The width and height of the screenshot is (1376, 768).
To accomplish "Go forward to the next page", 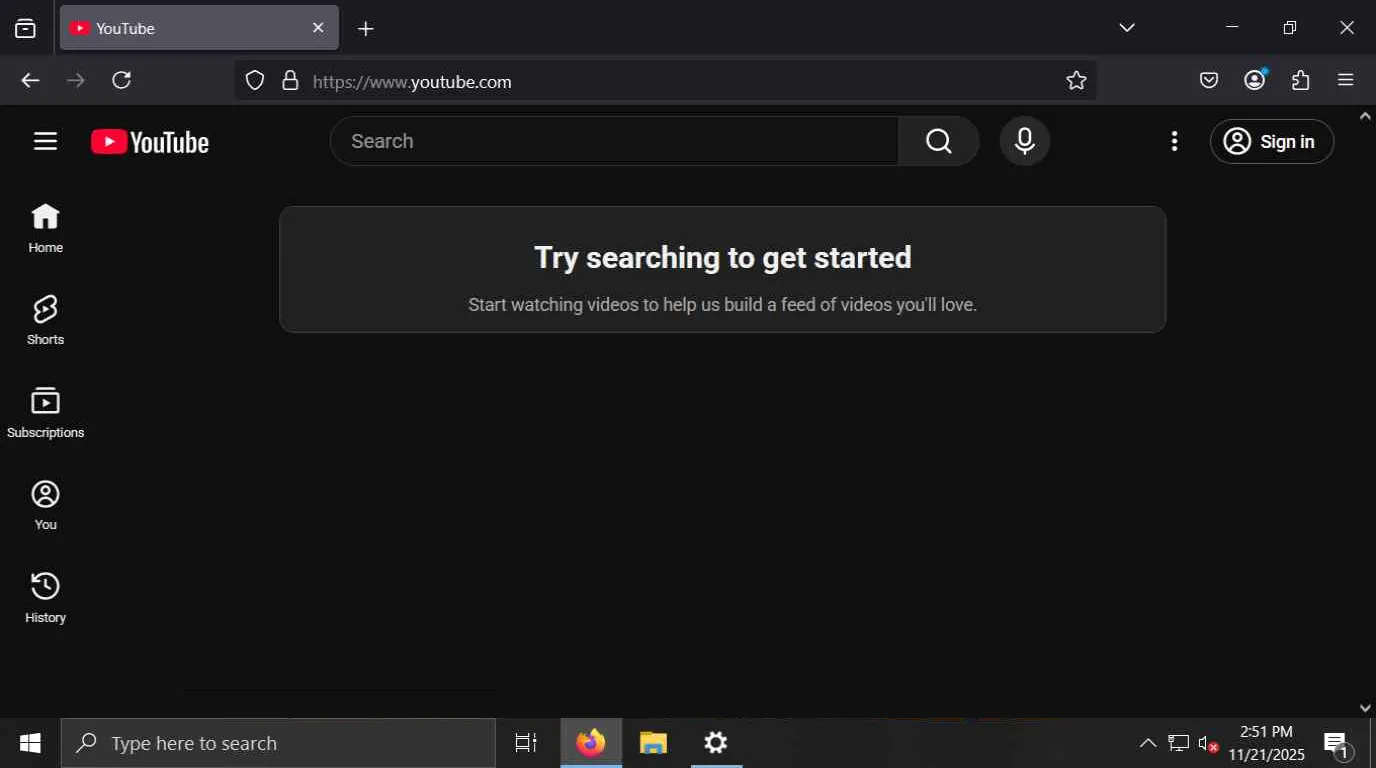I will pos(76,81).
